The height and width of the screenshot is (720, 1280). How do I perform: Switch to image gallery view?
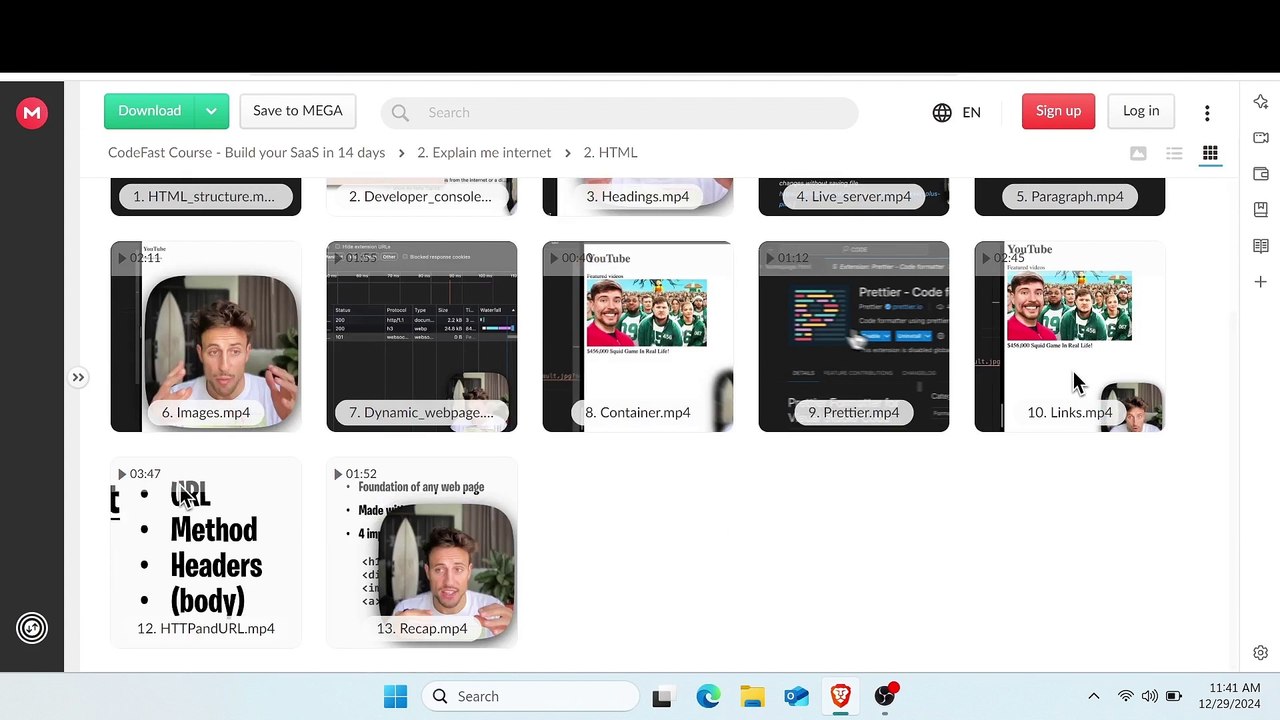click(x=1138, y=153)
